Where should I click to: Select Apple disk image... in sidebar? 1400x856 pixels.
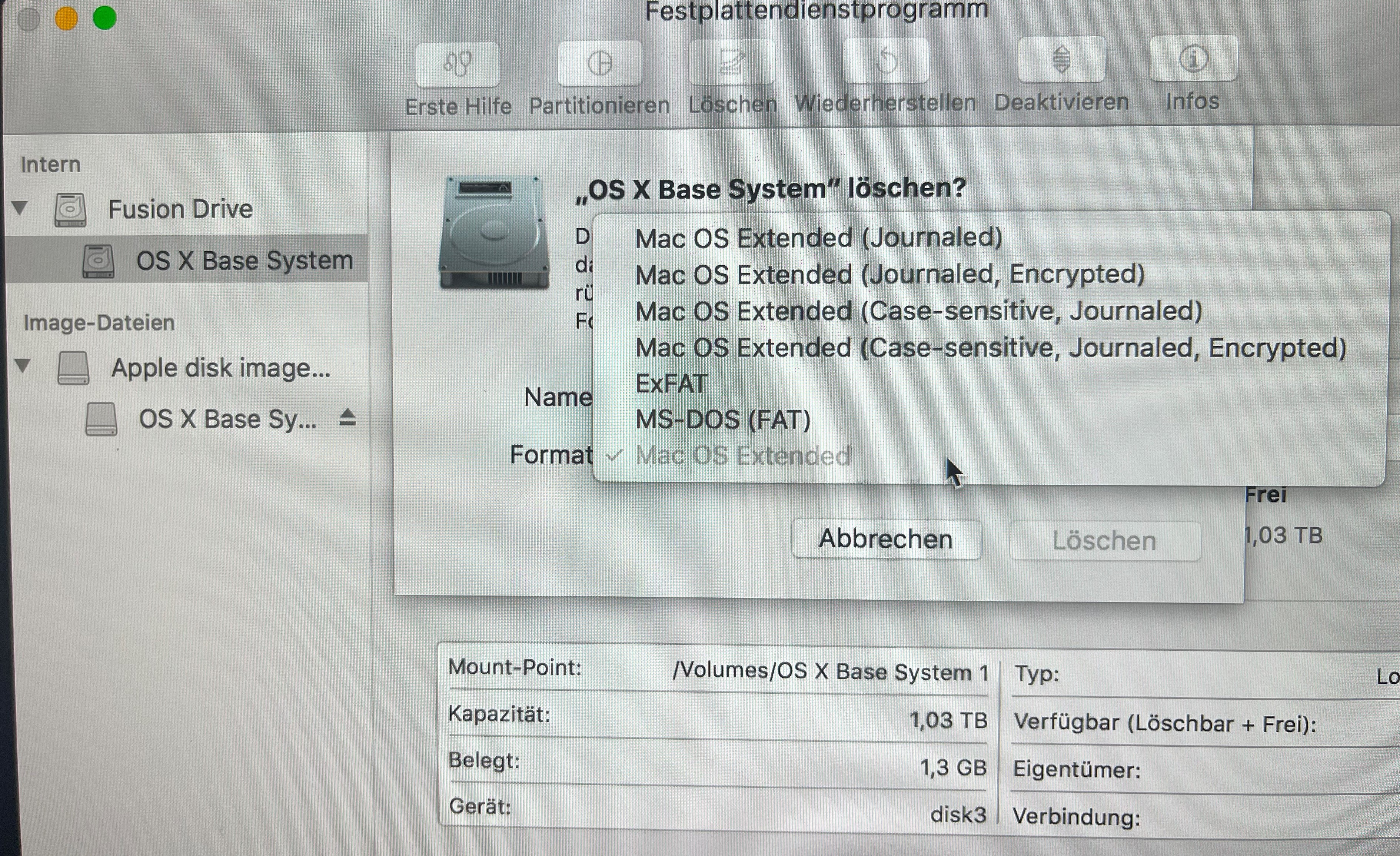click(x=220, y=368)
